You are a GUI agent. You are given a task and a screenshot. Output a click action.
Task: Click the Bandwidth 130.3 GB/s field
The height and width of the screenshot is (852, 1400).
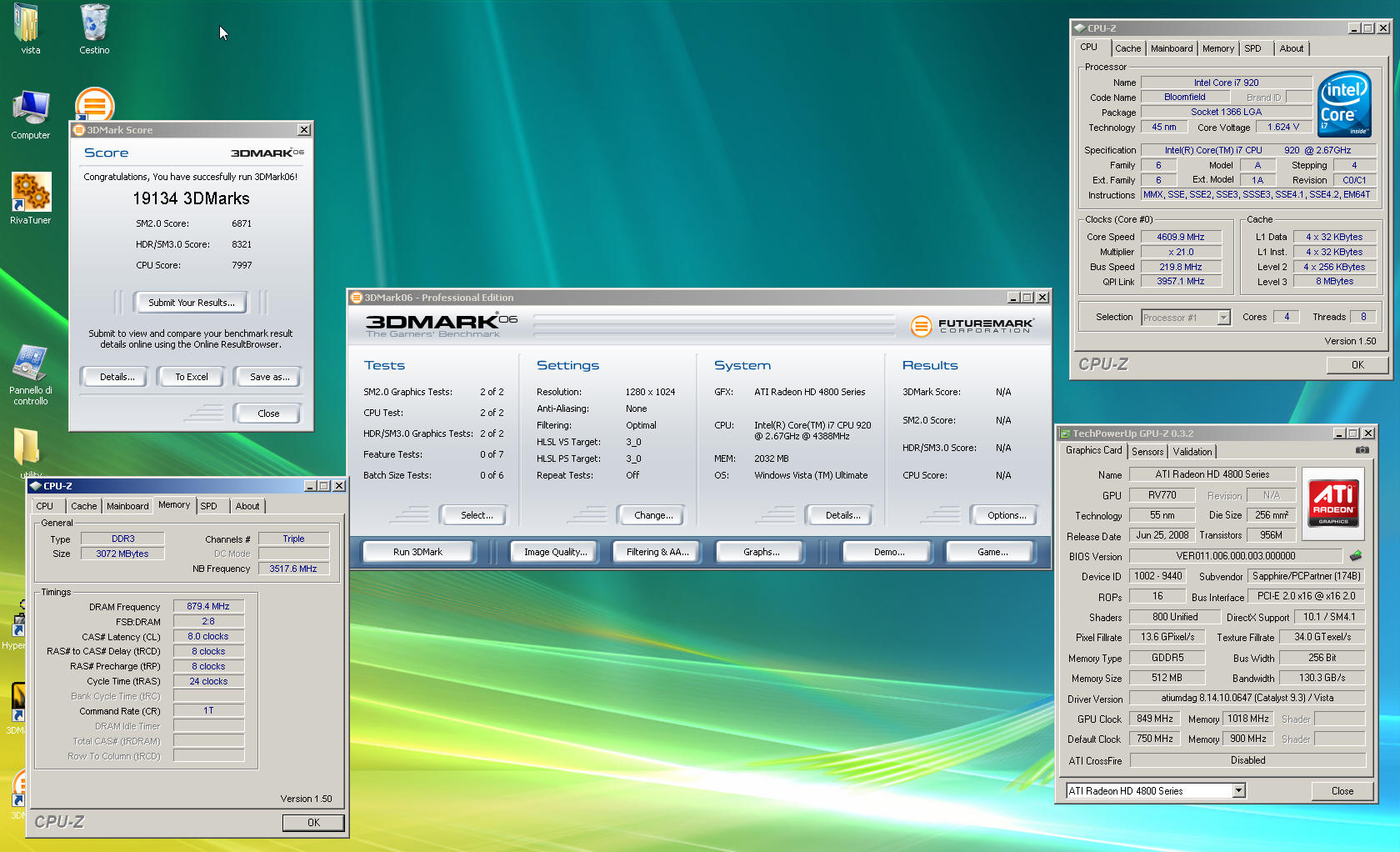pyautogui.click(x=1322, y=678)
